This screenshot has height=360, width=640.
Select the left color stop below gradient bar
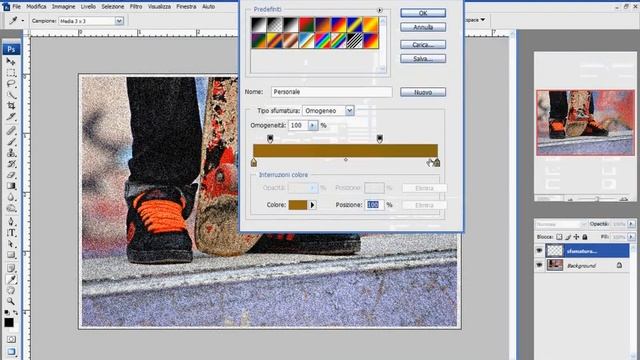254,163
